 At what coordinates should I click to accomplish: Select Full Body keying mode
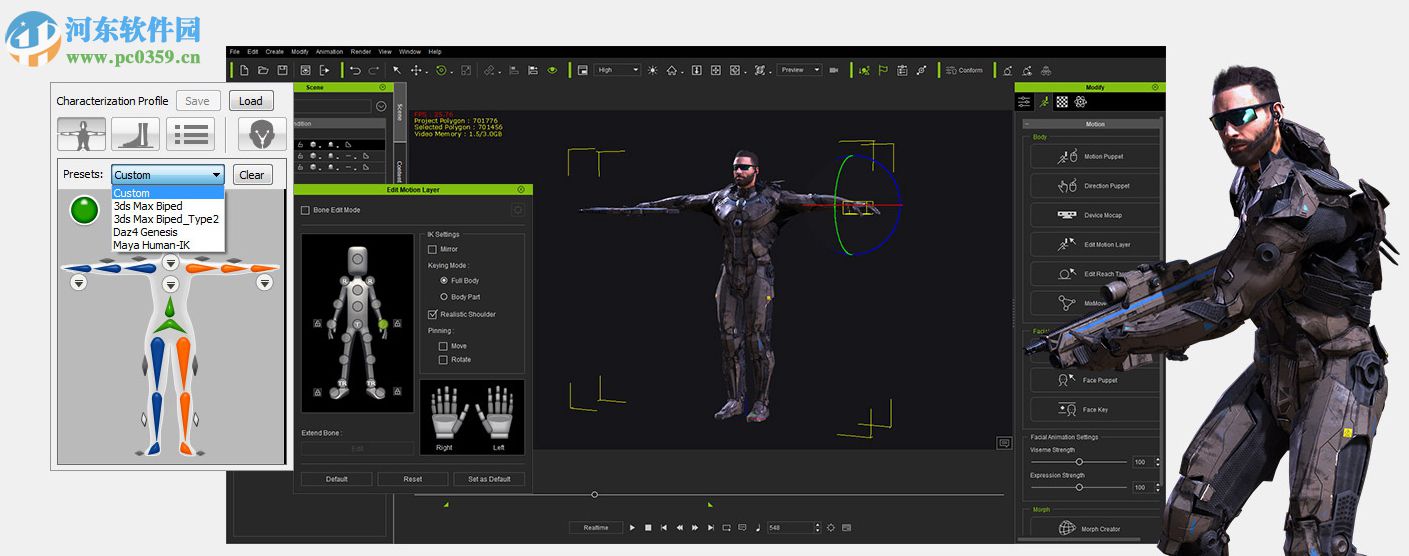444,281
